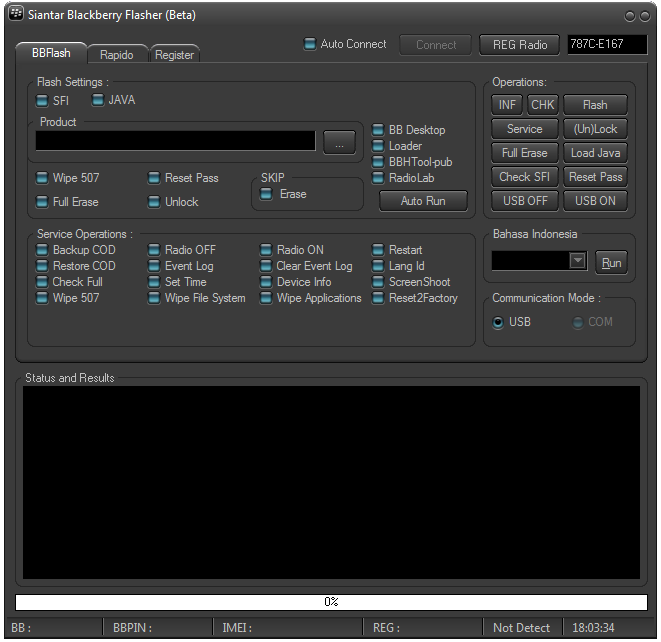Screen dimensions: 661x642
Task: Click the Check SFI button
Action: pyautogui.click(x=525, y=177)
